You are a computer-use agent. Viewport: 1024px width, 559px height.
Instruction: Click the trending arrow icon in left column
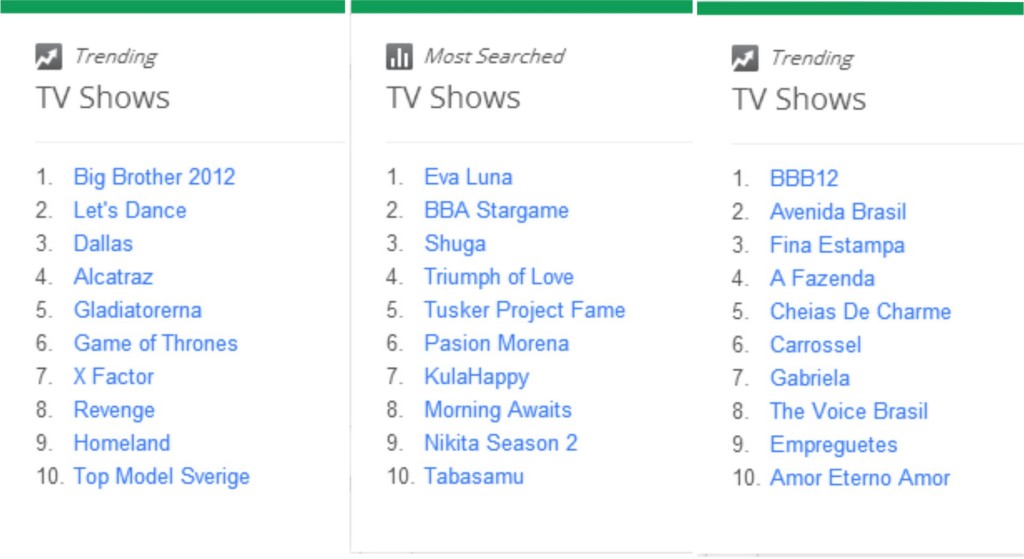(49, 56)
